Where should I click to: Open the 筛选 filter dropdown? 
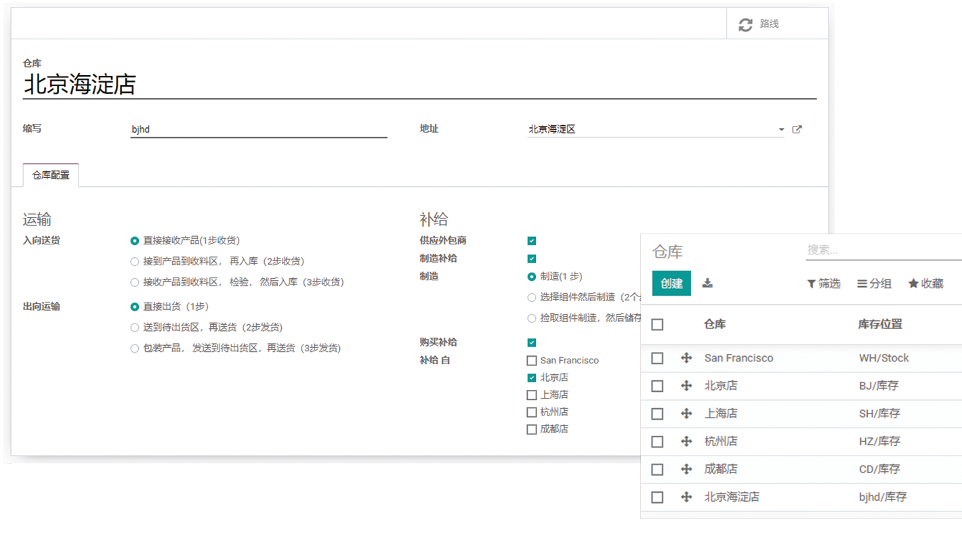pos(823,284)
